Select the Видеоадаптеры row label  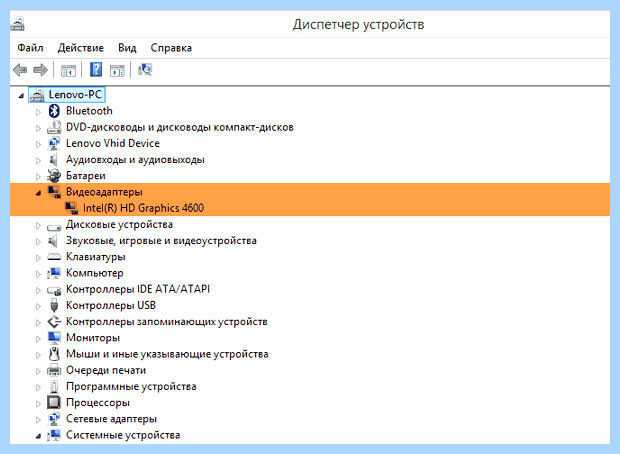104,192
